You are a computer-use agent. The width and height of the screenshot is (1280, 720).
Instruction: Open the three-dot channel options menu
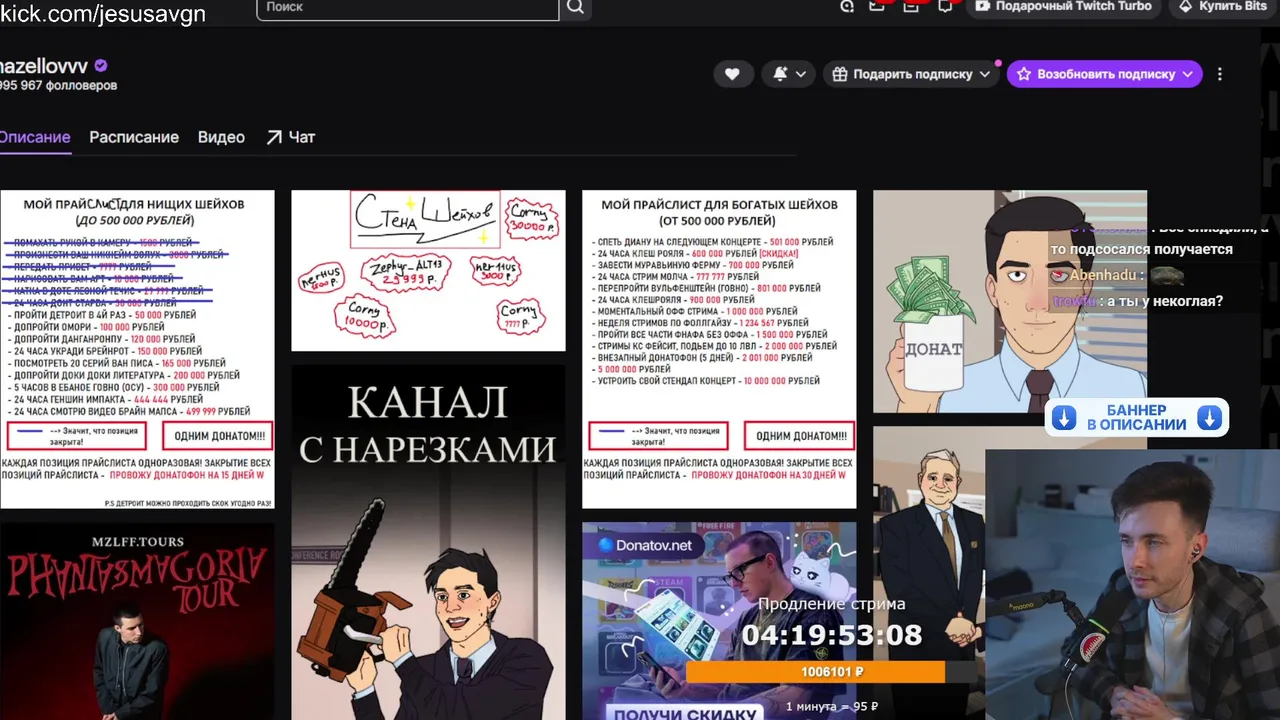pyautogui.click(x=1220, y=74)
